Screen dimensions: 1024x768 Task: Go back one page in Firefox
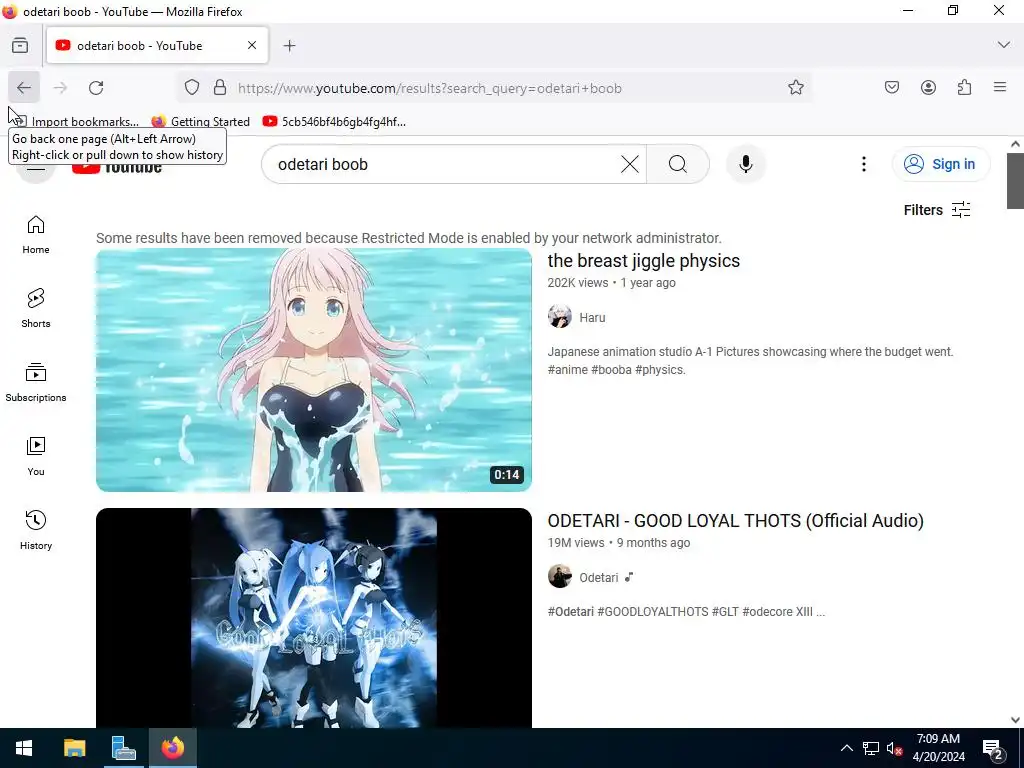(24, 88)
